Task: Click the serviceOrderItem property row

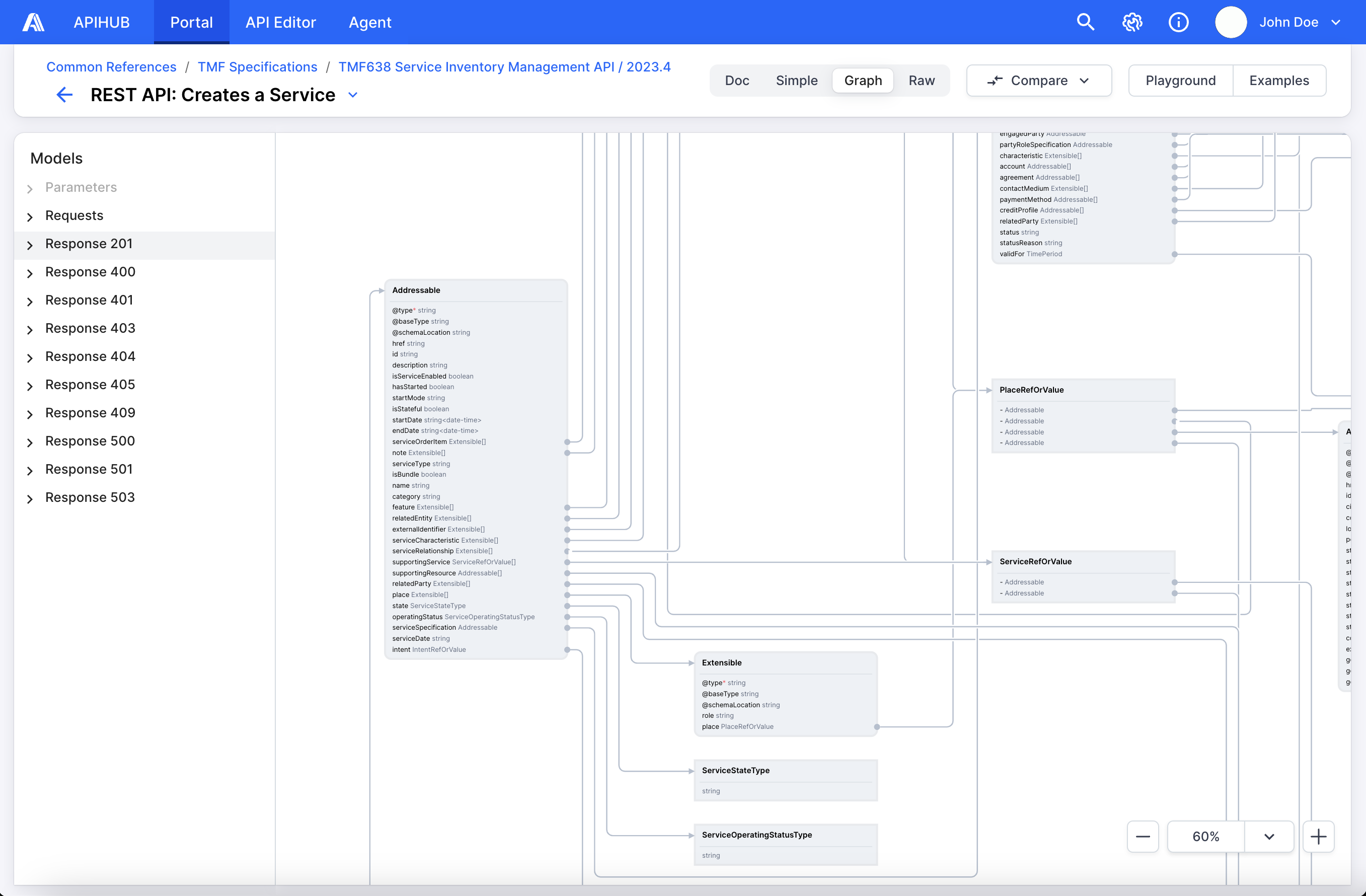Action: coord(476,442)
